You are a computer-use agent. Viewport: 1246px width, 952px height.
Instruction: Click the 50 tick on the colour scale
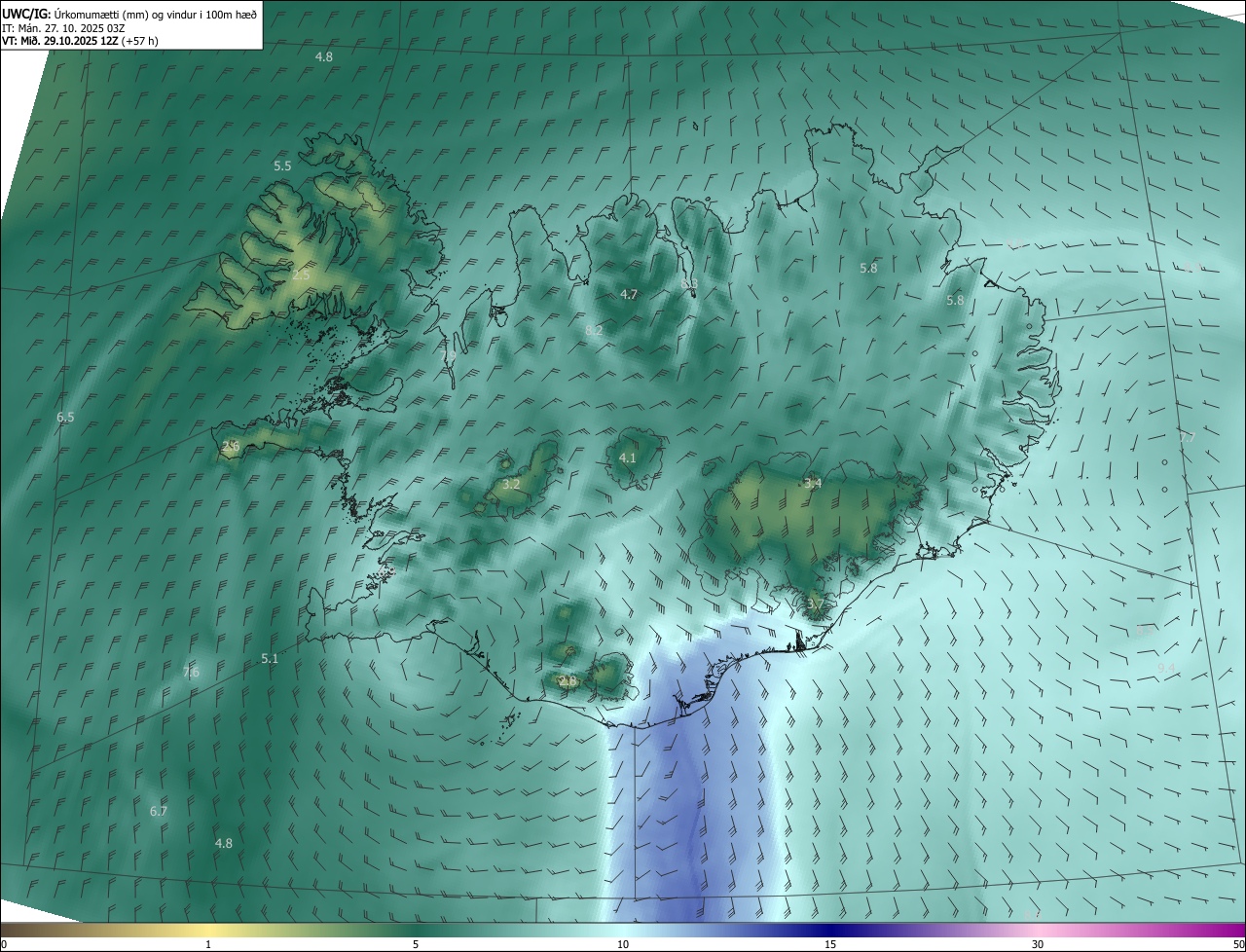click(1238, 944)
